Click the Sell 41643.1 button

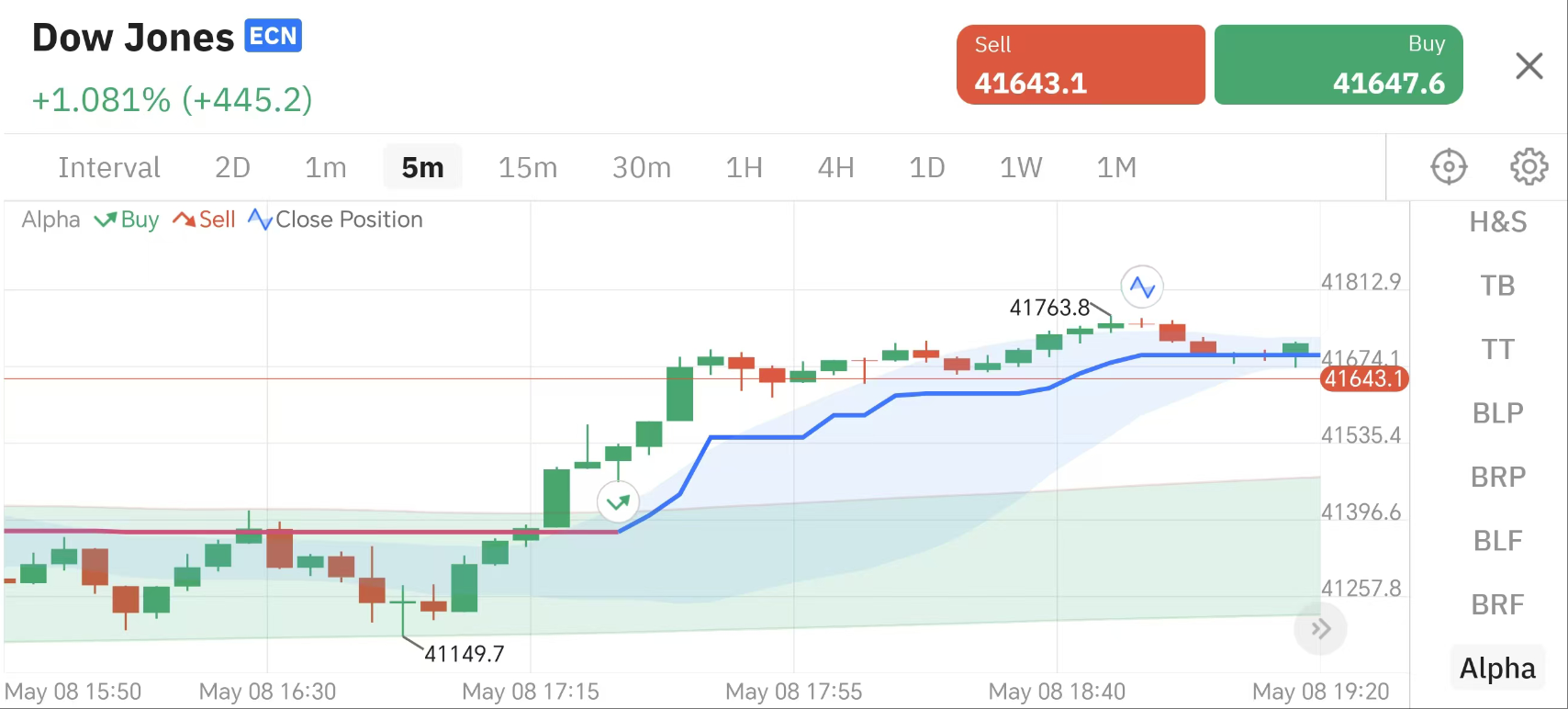click(1081, 65)
